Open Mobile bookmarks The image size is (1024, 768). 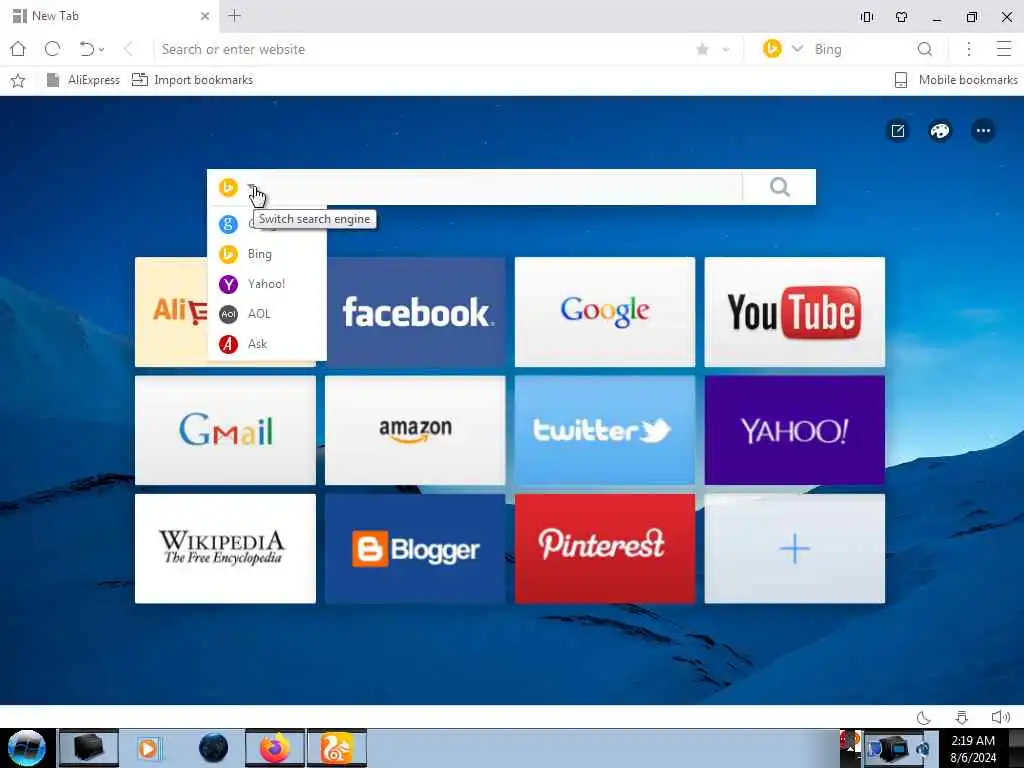pos(955,80)
